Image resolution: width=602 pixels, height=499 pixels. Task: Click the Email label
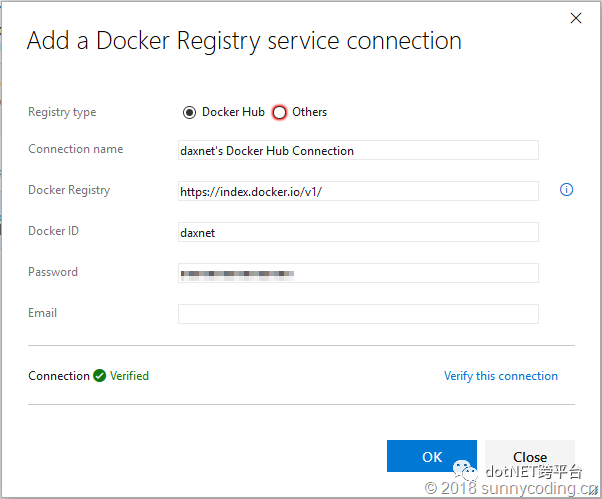43,313
